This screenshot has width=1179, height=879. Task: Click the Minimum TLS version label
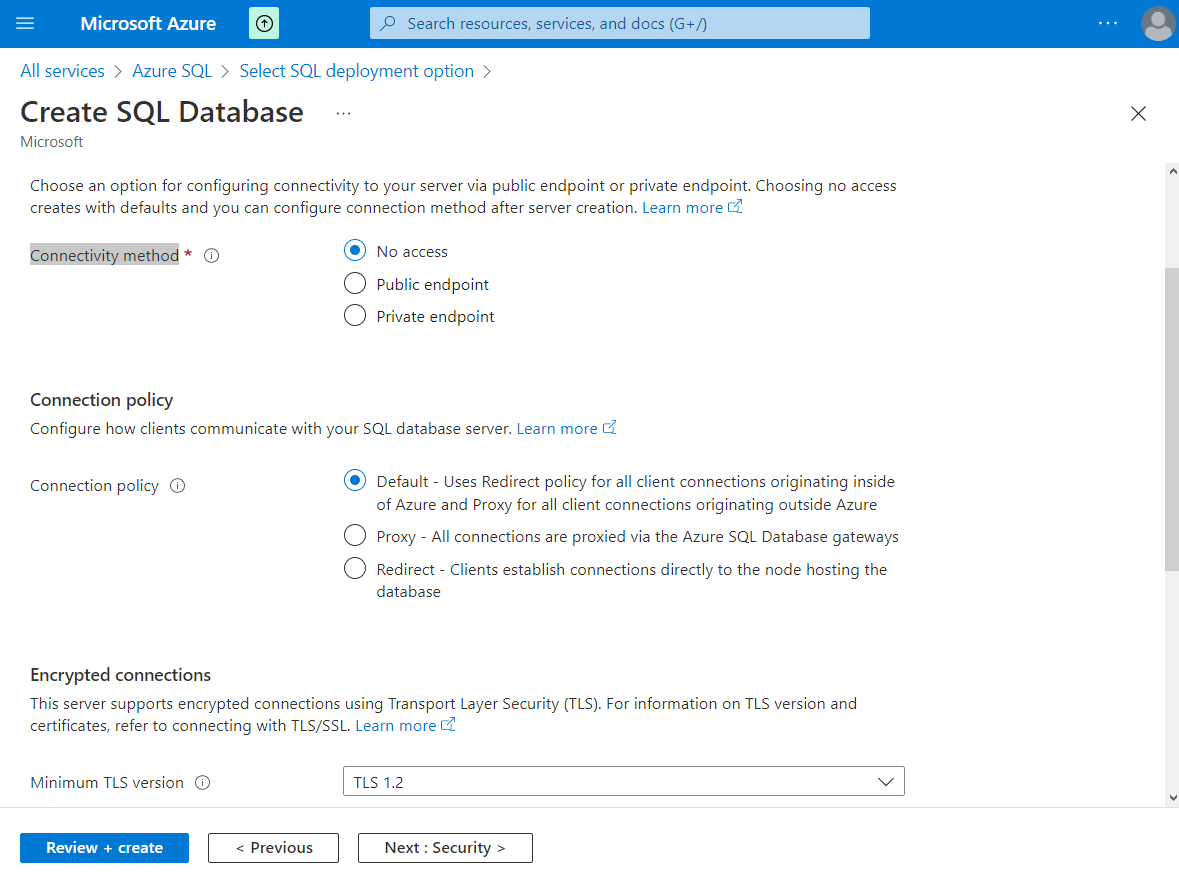[107, 783]
